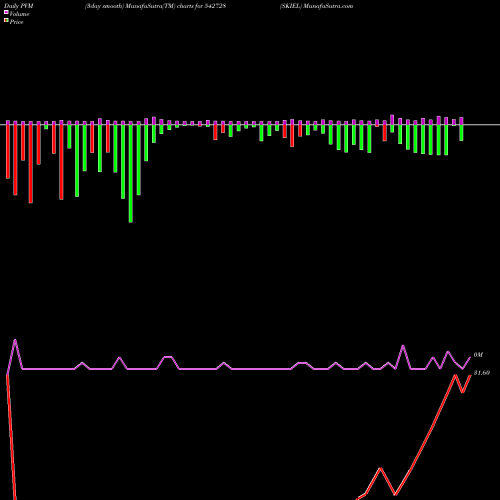The width and height of the screenshot is (500, 500).
Task: Select the 'Volume' legend label
Action: [x=19, y=14]
